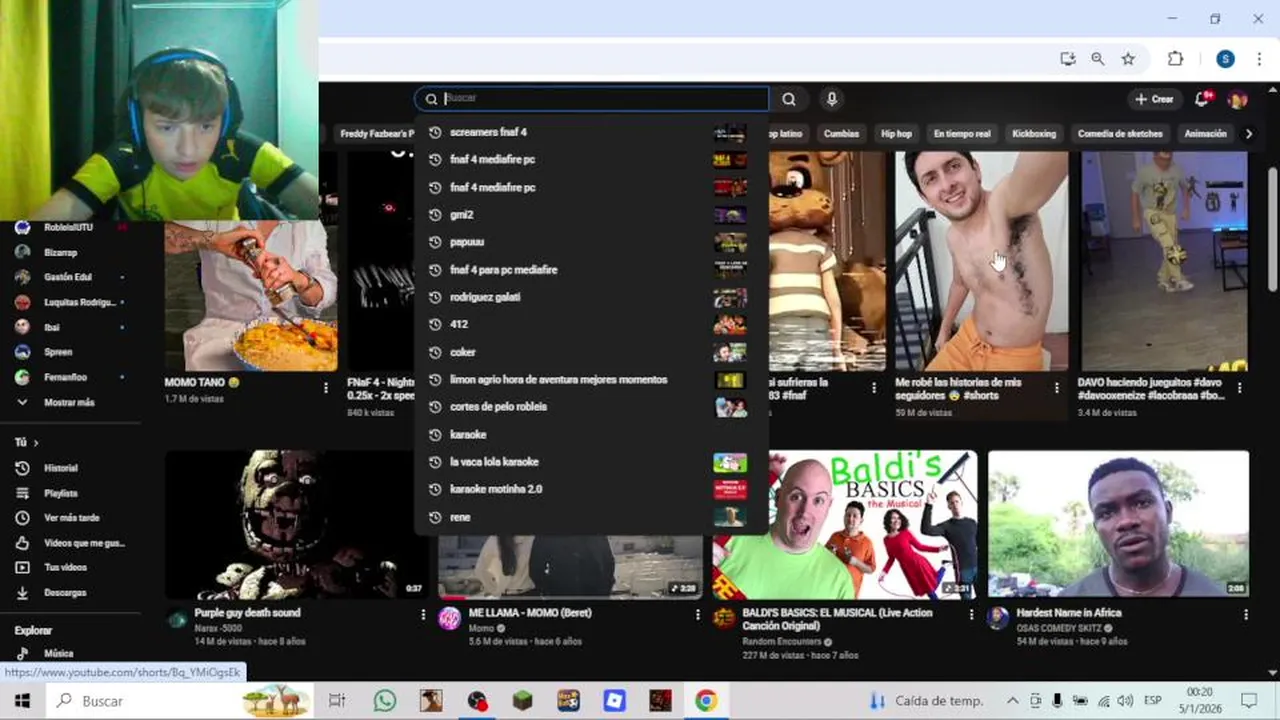This screenshot has width=1280, height=720.
Task: Open the YouTube account avatar menu
Action: coord(1238,99)
